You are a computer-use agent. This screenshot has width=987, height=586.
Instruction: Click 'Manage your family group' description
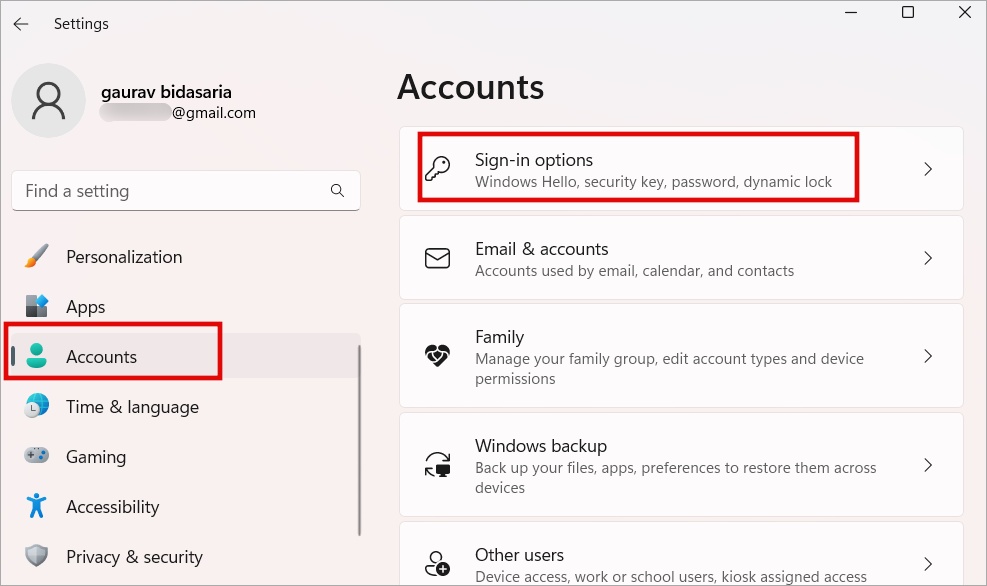click(x=669, y=369)
